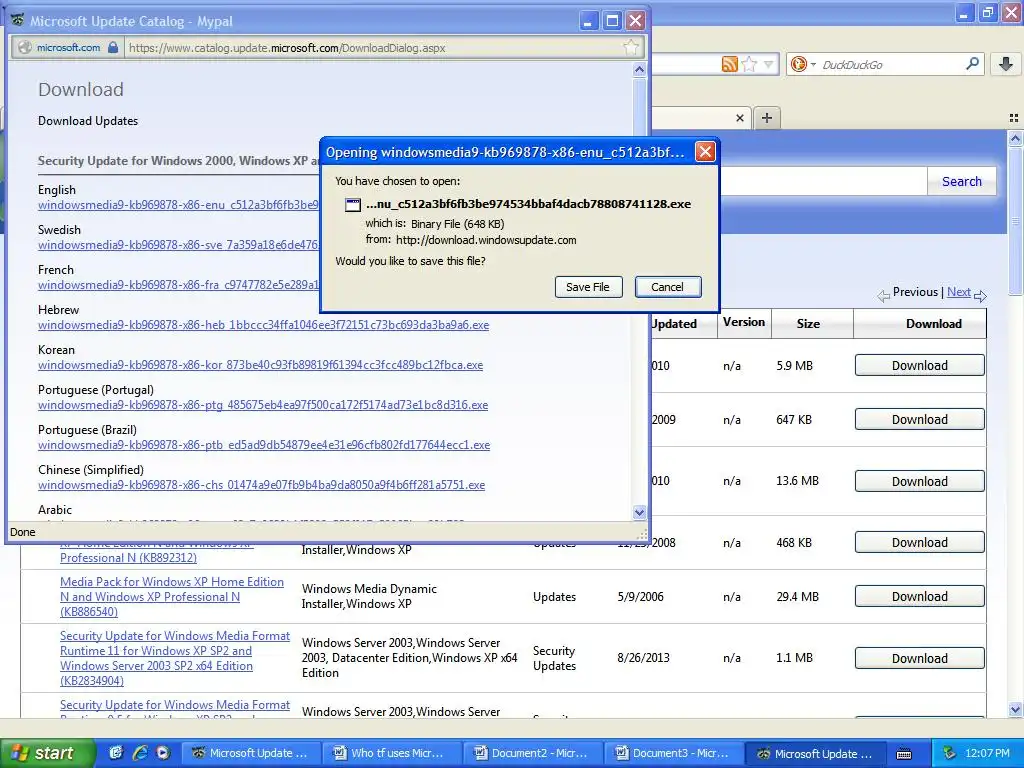Launch Internet Explorer from quick launch
Image resolution: width=1024 pixels, height=768 pixels.
coord(140,753)
